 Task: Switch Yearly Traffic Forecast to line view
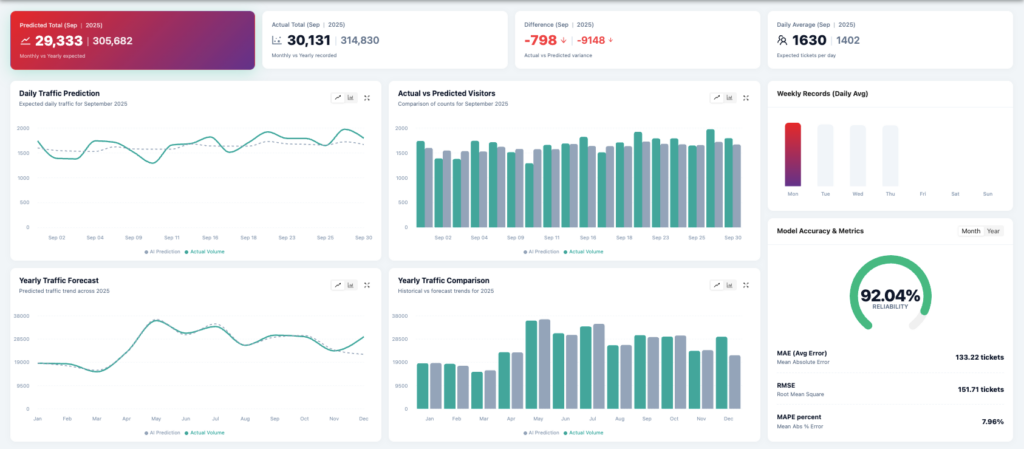click(x=338, y=285)
